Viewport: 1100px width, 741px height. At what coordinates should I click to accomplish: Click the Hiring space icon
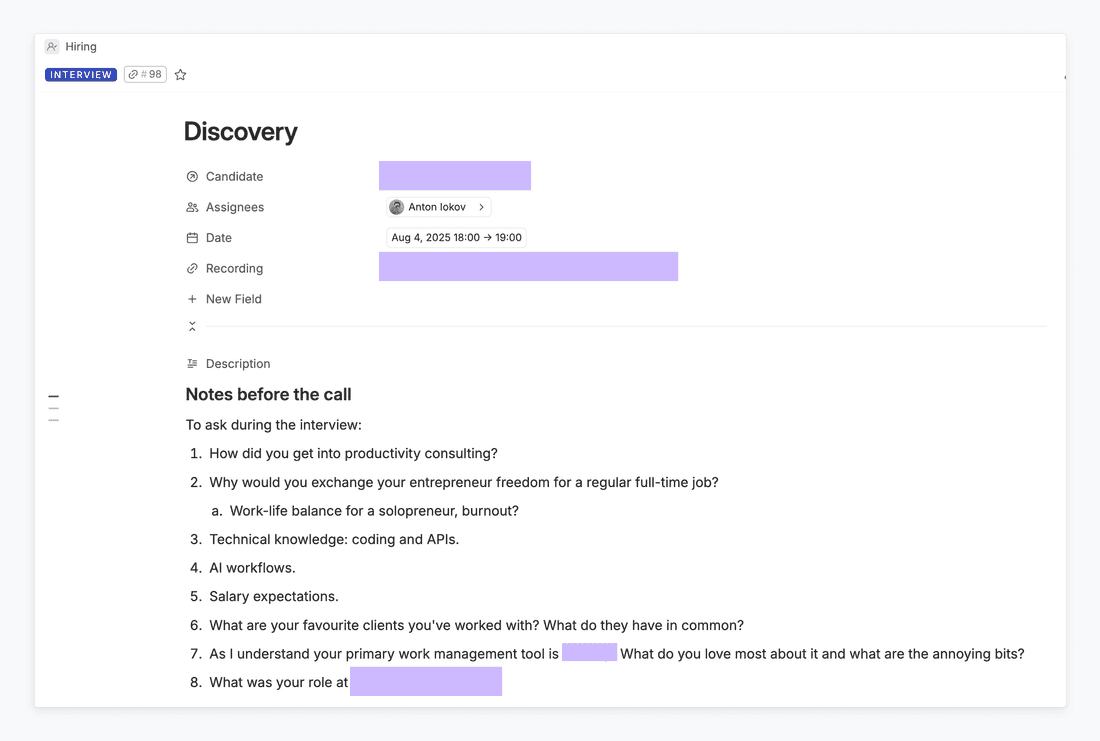point(52,47)
